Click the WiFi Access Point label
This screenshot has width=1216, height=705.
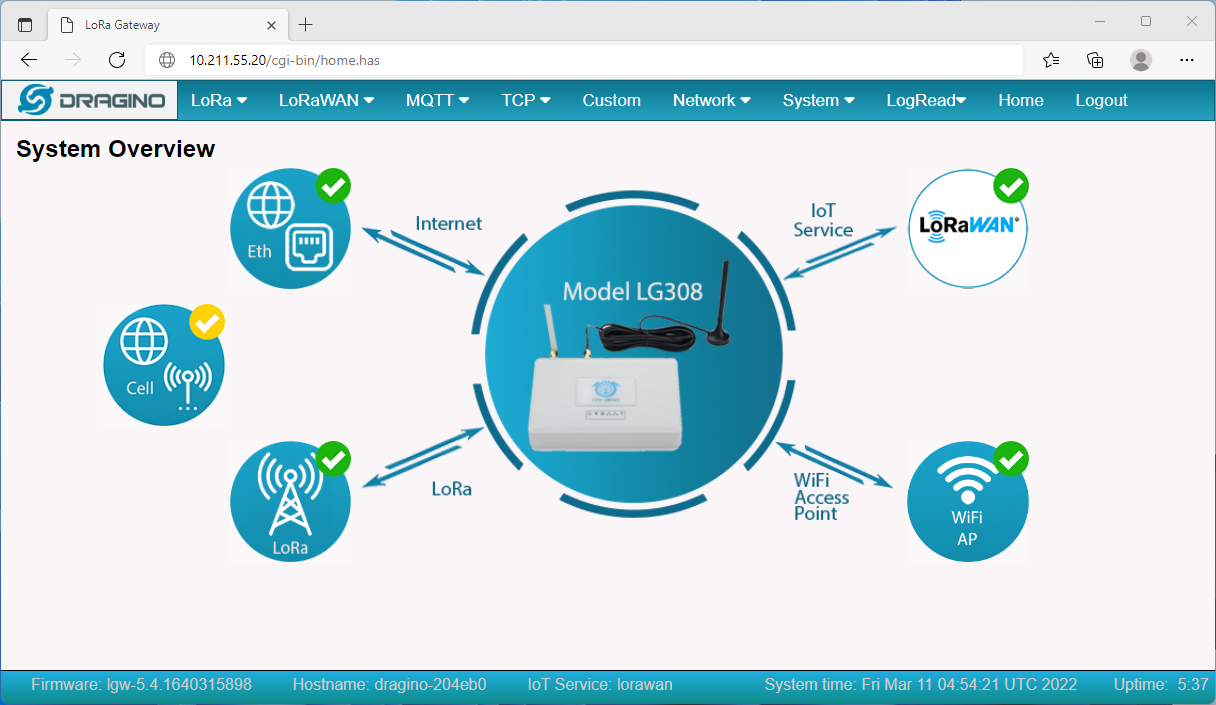(822, 497)
